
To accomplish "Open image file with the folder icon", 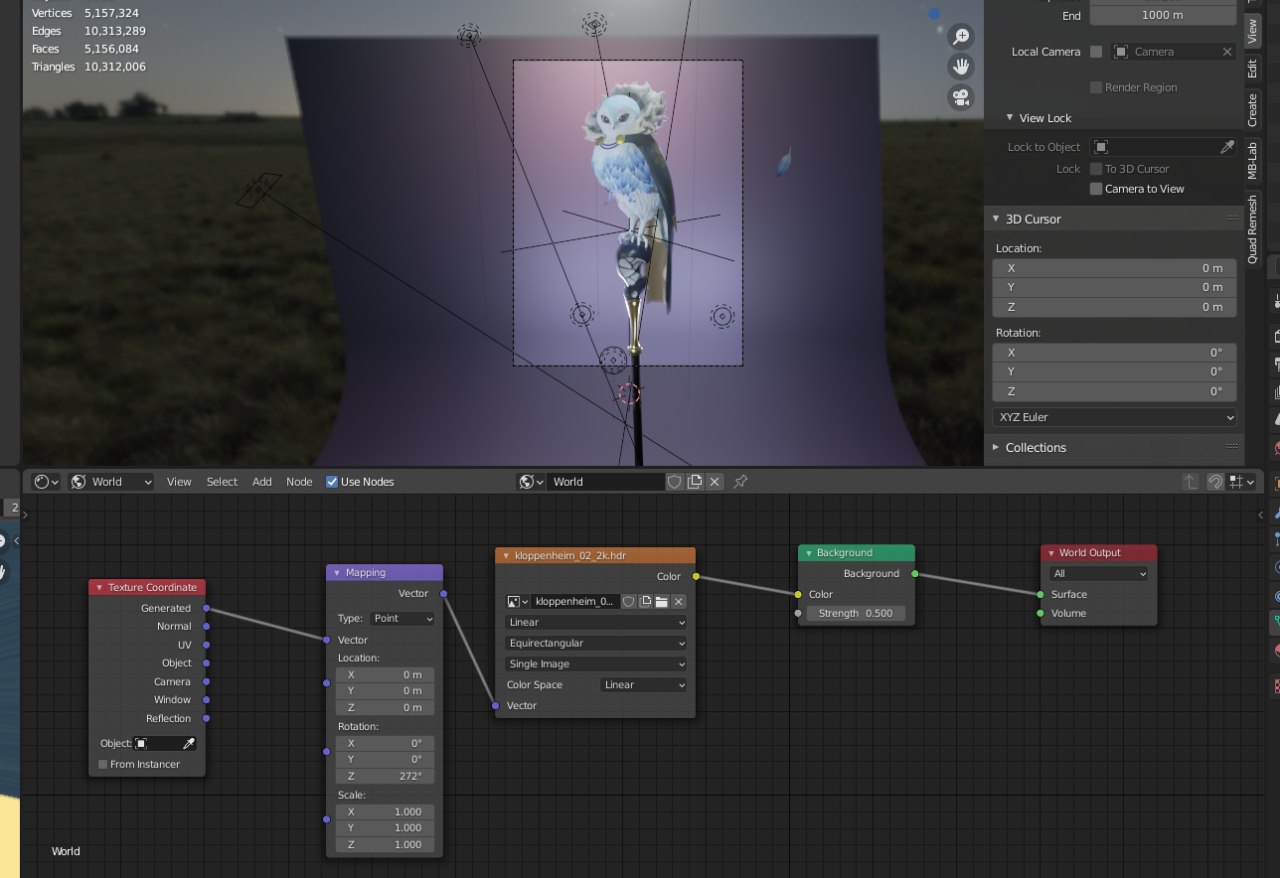I will pyautogui.click(x=662, y=602).
